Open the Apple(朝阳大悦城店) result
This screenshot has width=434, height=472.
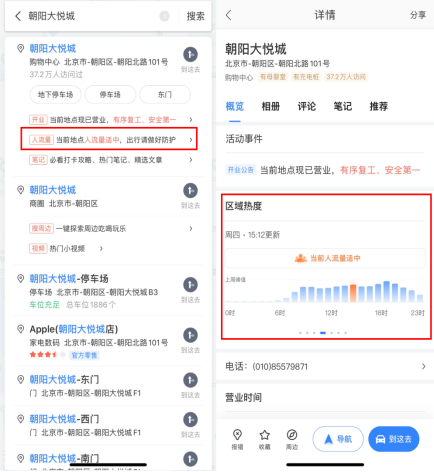tap(74, 329)
